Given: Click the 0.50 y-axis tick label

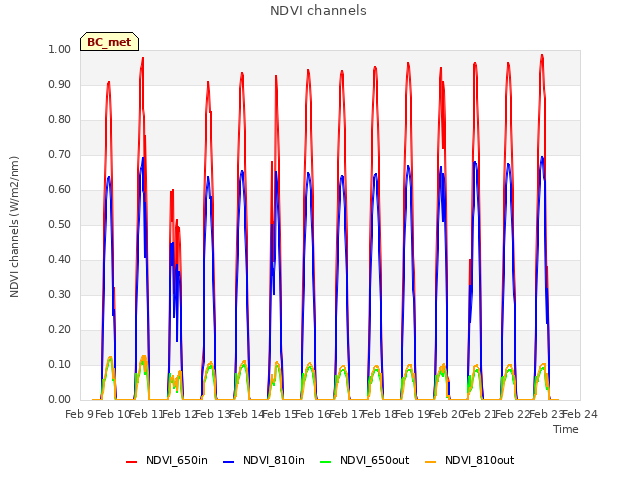Looking at the screenshot, I should (60, 225).
